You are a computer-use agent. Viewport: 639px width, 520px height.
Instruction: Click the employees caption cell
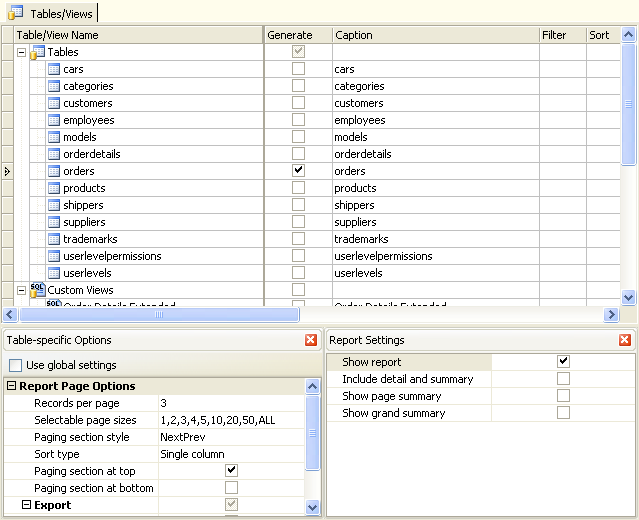436,120
